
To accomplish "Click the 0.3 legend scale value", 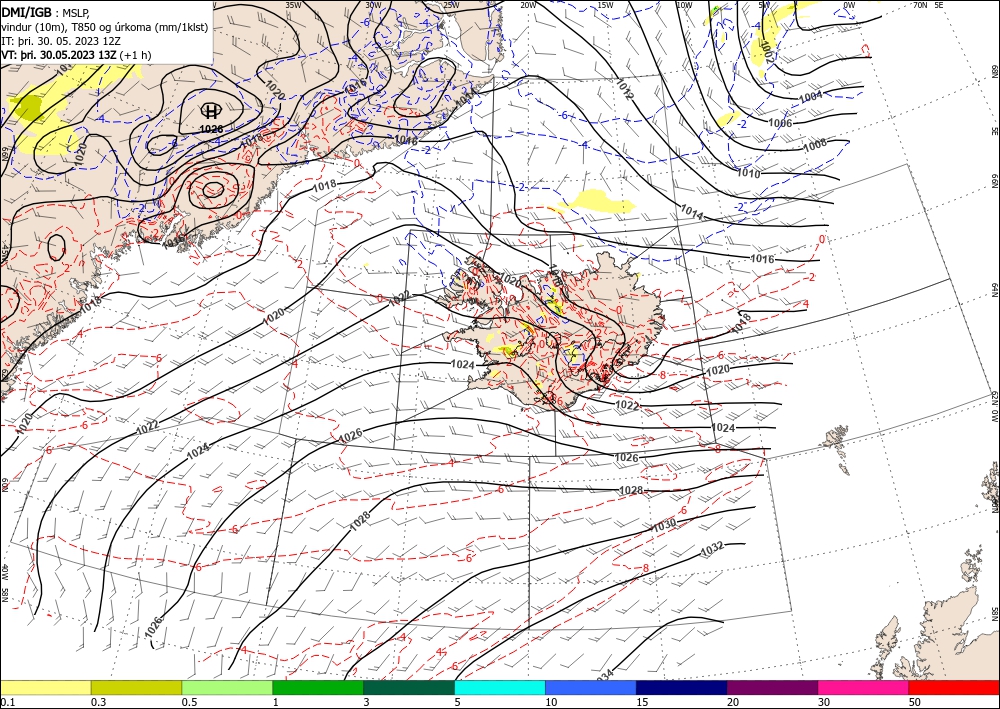I will pos(98,702).
